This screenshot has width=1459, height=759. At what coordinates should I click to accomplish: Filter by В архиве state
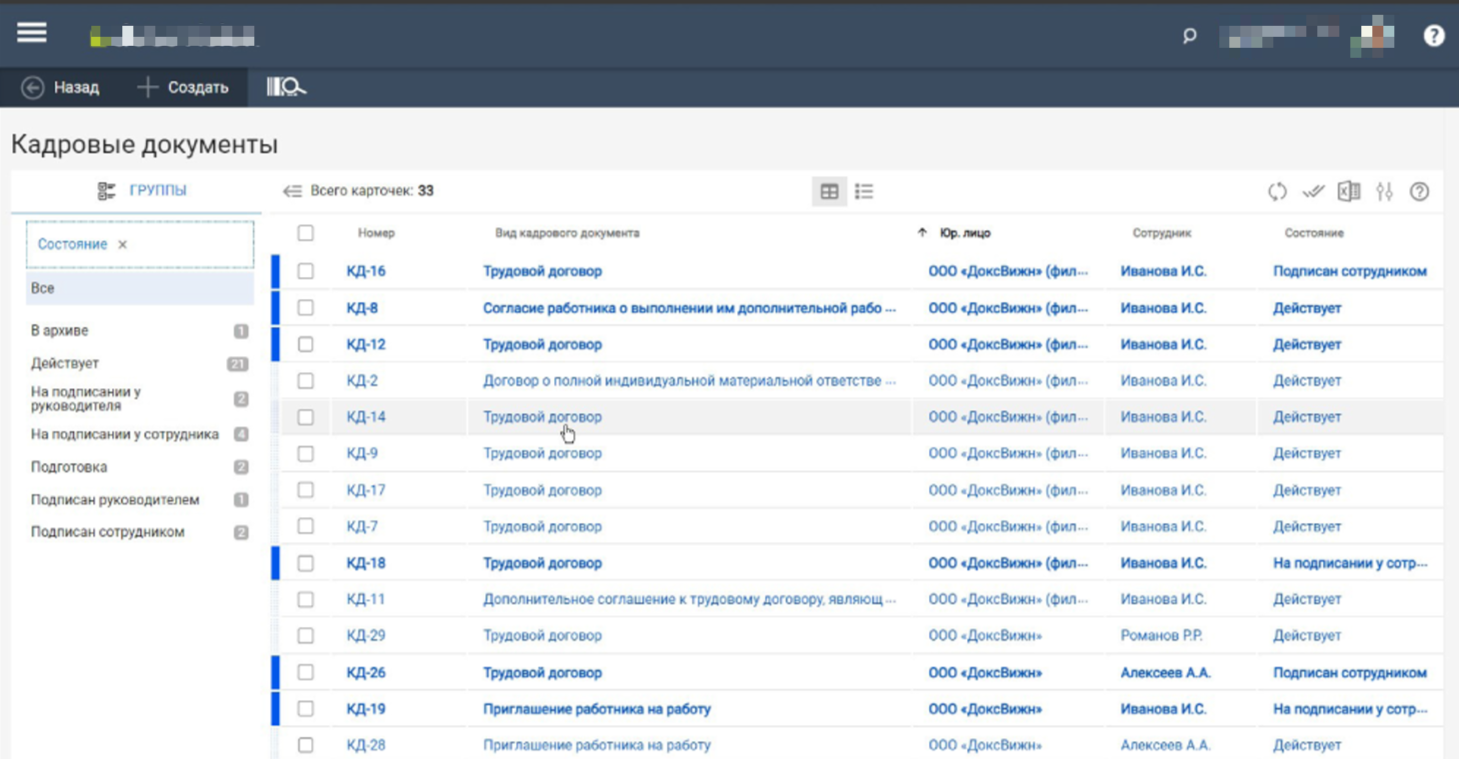139,331
